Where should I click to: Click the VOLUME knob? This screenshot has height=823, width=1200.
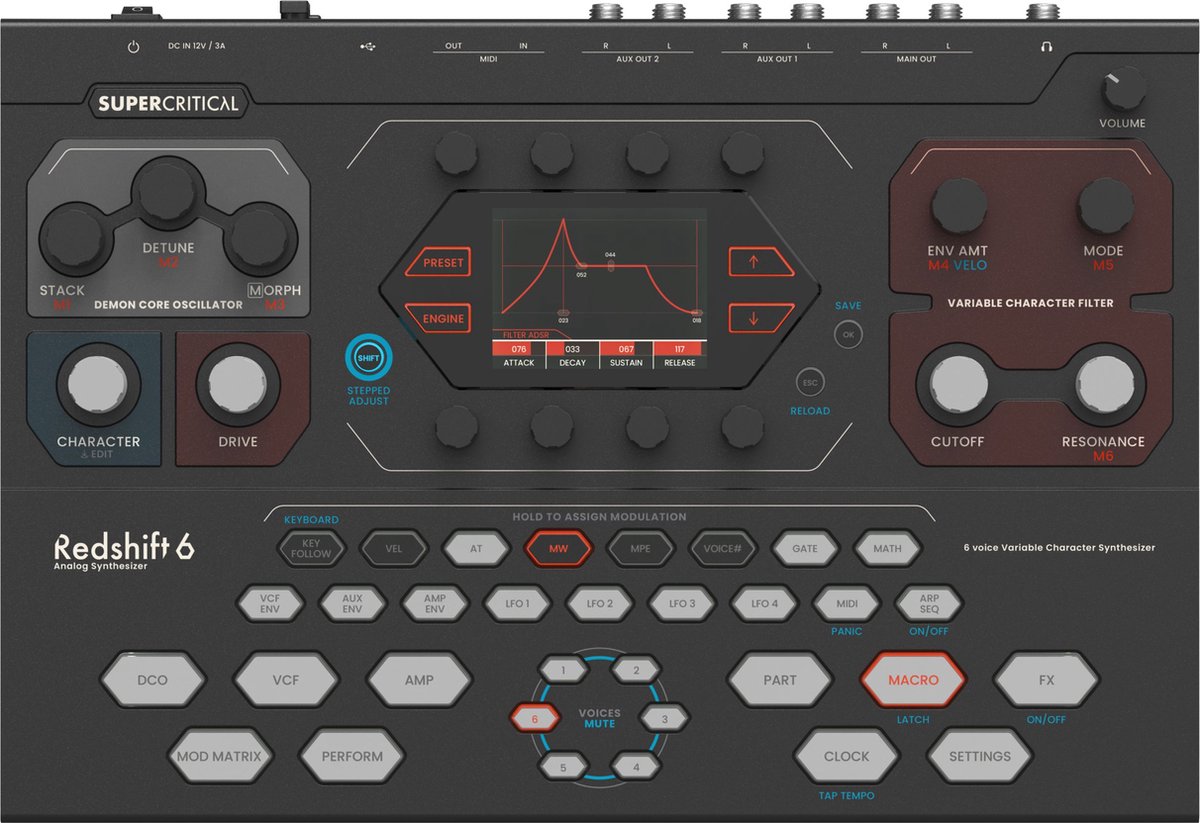pyautogui.click(x=1123, y=90)
